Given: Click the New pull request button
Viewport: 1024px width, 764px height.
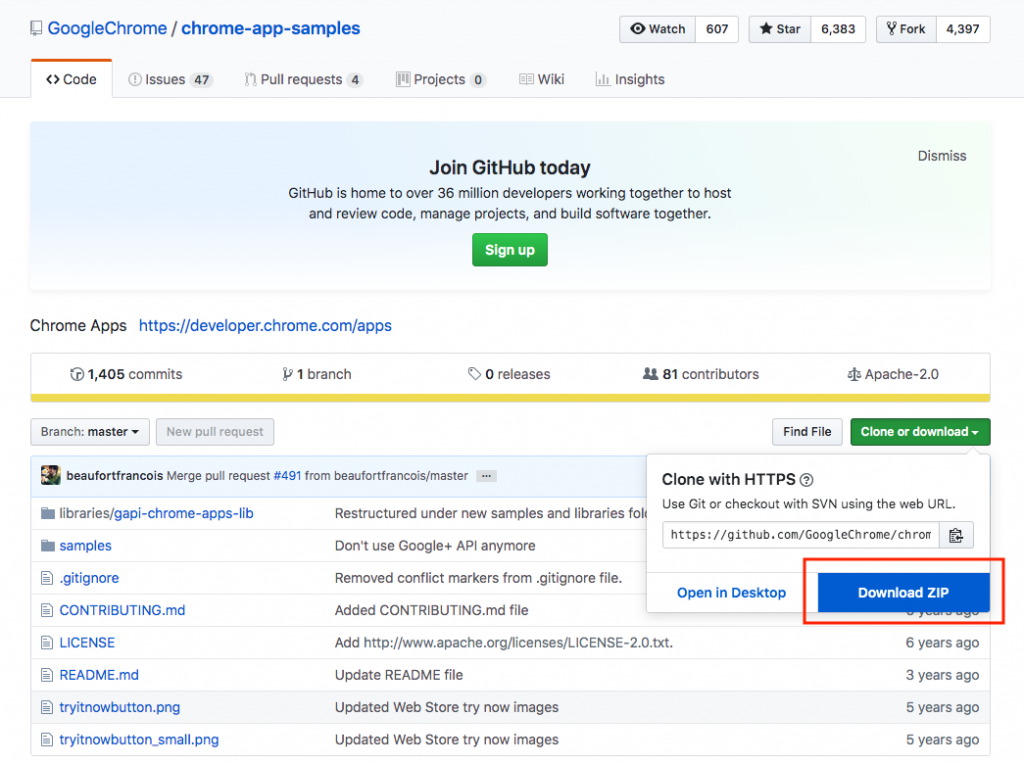Looking at the screenshot, I should pyautogui.click(x=215, y=432).
